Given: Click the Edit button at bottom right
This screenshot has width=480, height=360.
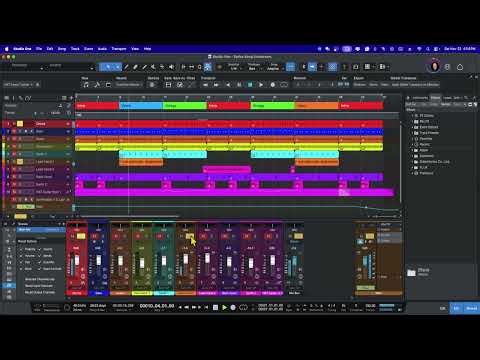Looking at the screenshot, I should coord(443,308).
